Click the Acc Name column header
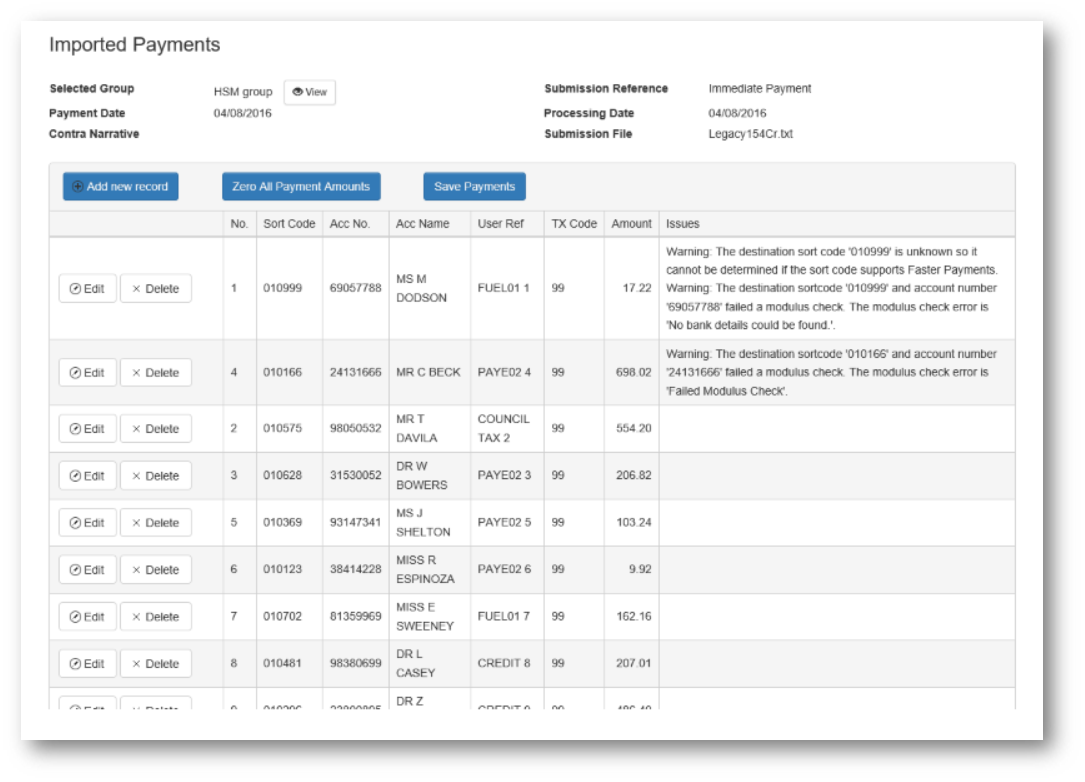The width and height of the screenshot is (1085, 782). 423,224
